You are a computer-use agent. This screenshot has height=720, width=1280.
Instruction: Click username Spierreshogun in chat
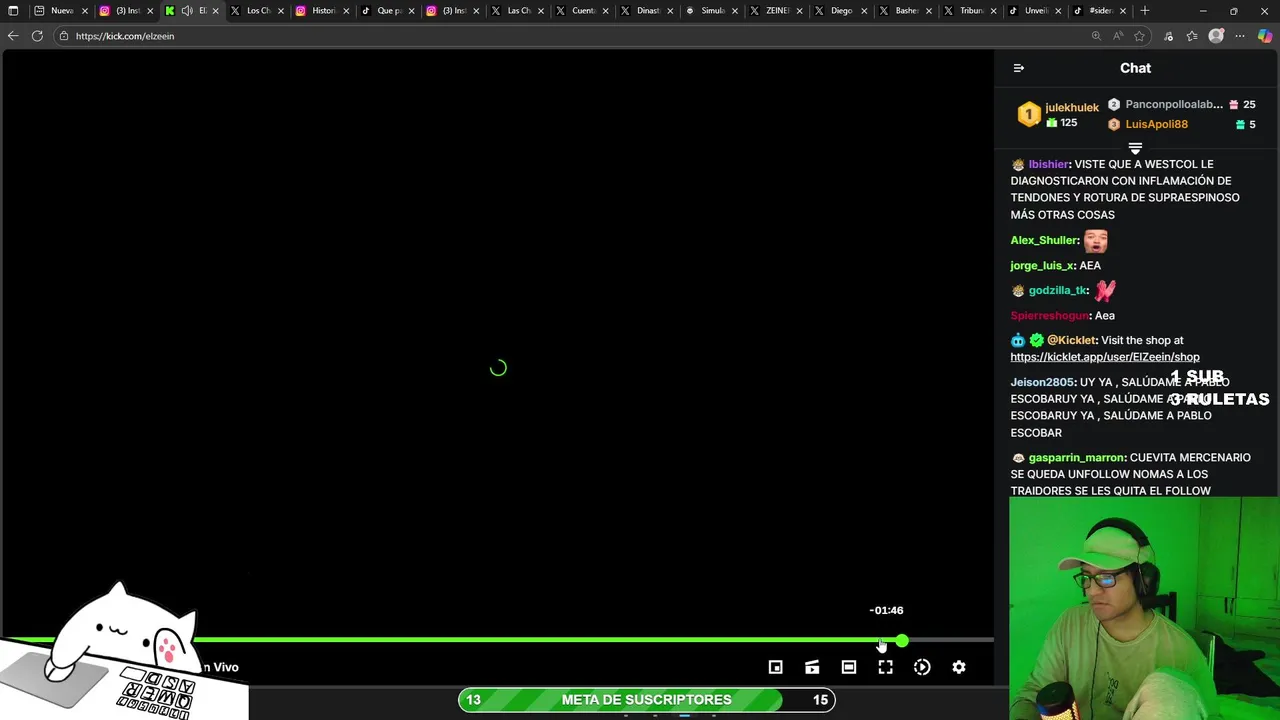point(1049,315)
